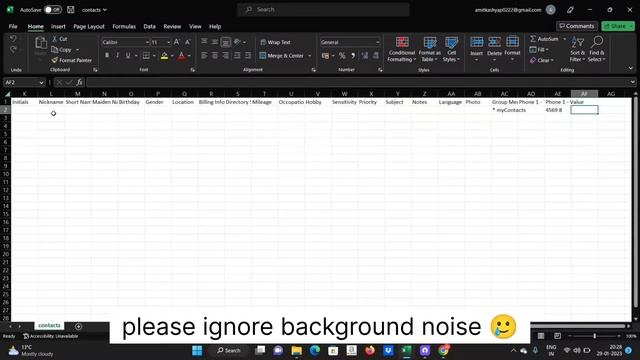The height and width of the screenshot is (360, 640).
Task: Click the Paste clipboard icon
Action: [x=40, y=43]
